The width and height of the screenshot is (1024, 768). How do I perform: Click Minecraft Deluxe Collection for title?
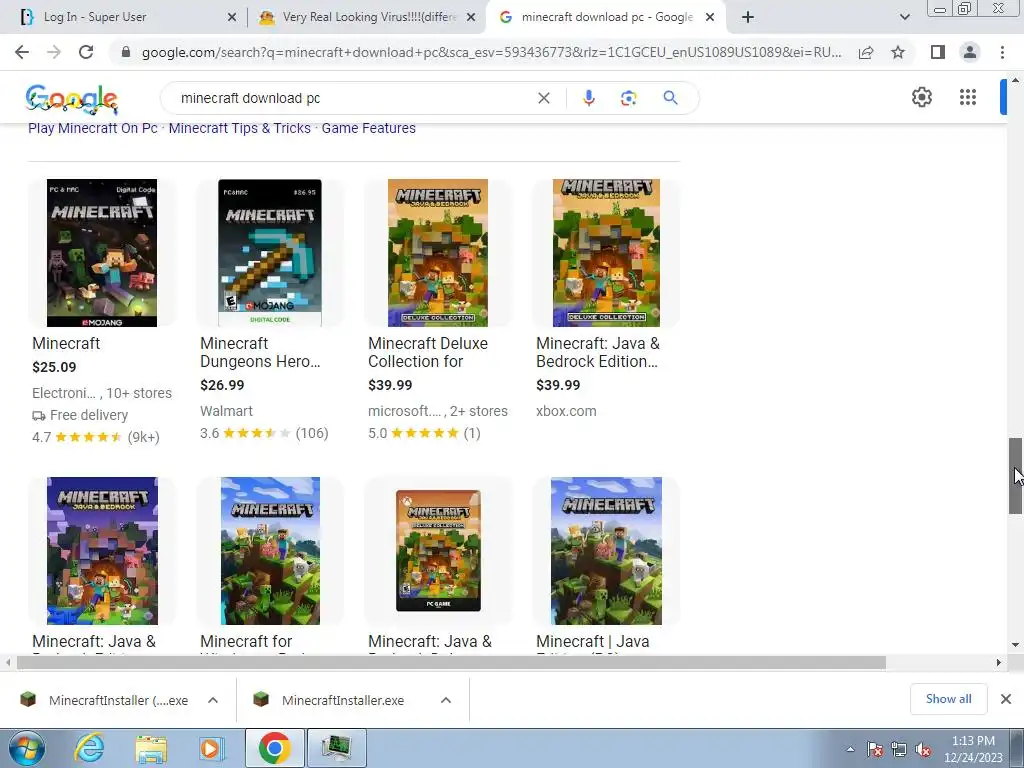tap(428, 352)
